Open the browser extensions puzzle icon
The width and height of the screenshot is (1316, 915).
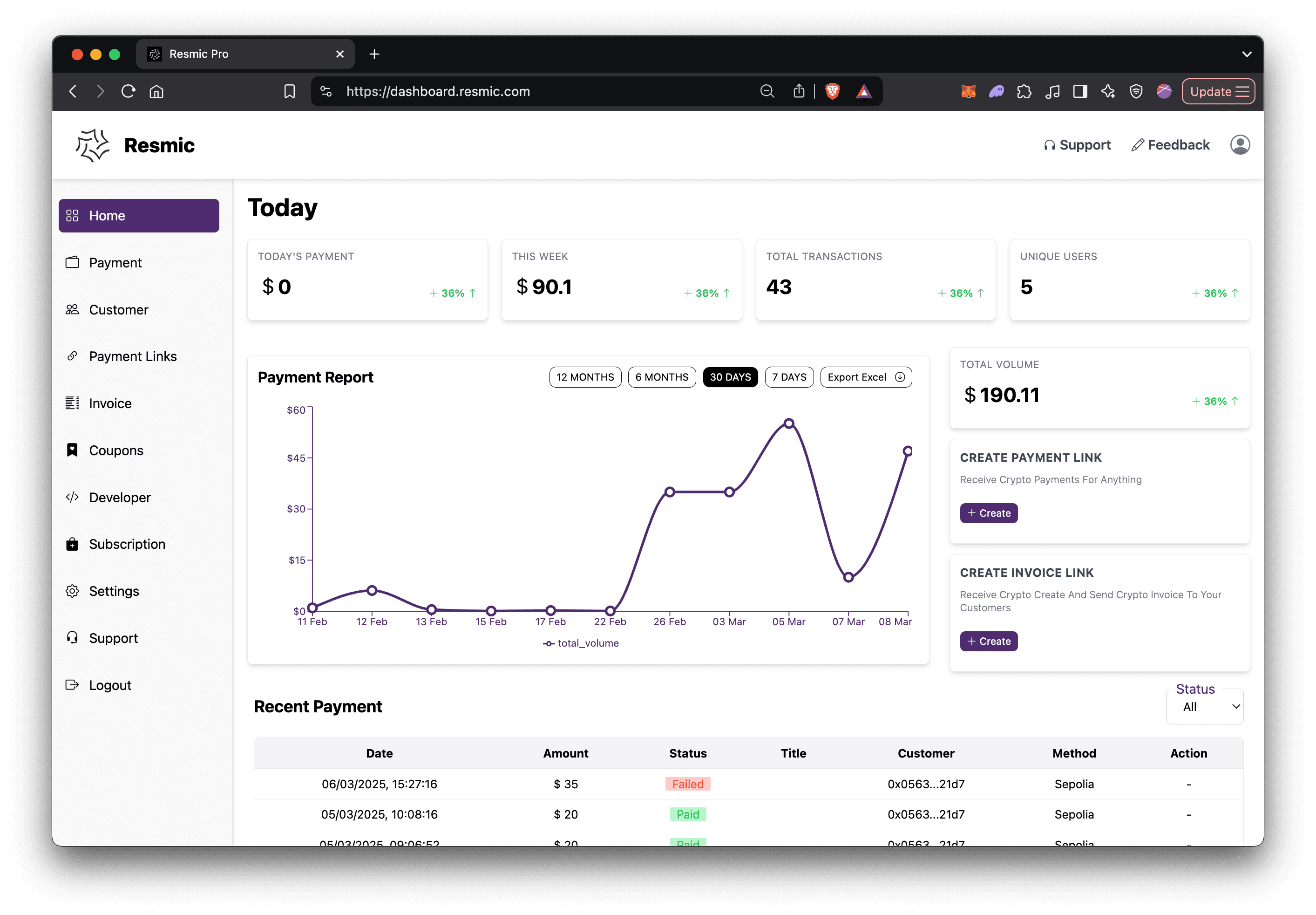coord(1024,92)
